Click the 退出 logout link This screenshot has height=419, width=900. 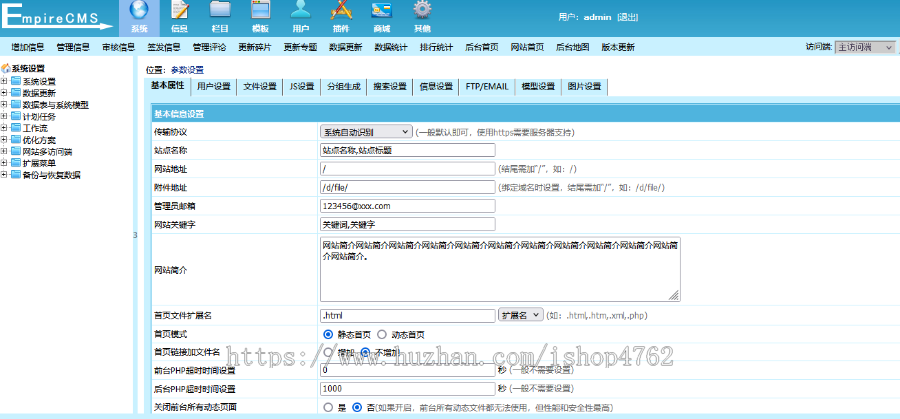pyautogui.click(x=627, y=17)
